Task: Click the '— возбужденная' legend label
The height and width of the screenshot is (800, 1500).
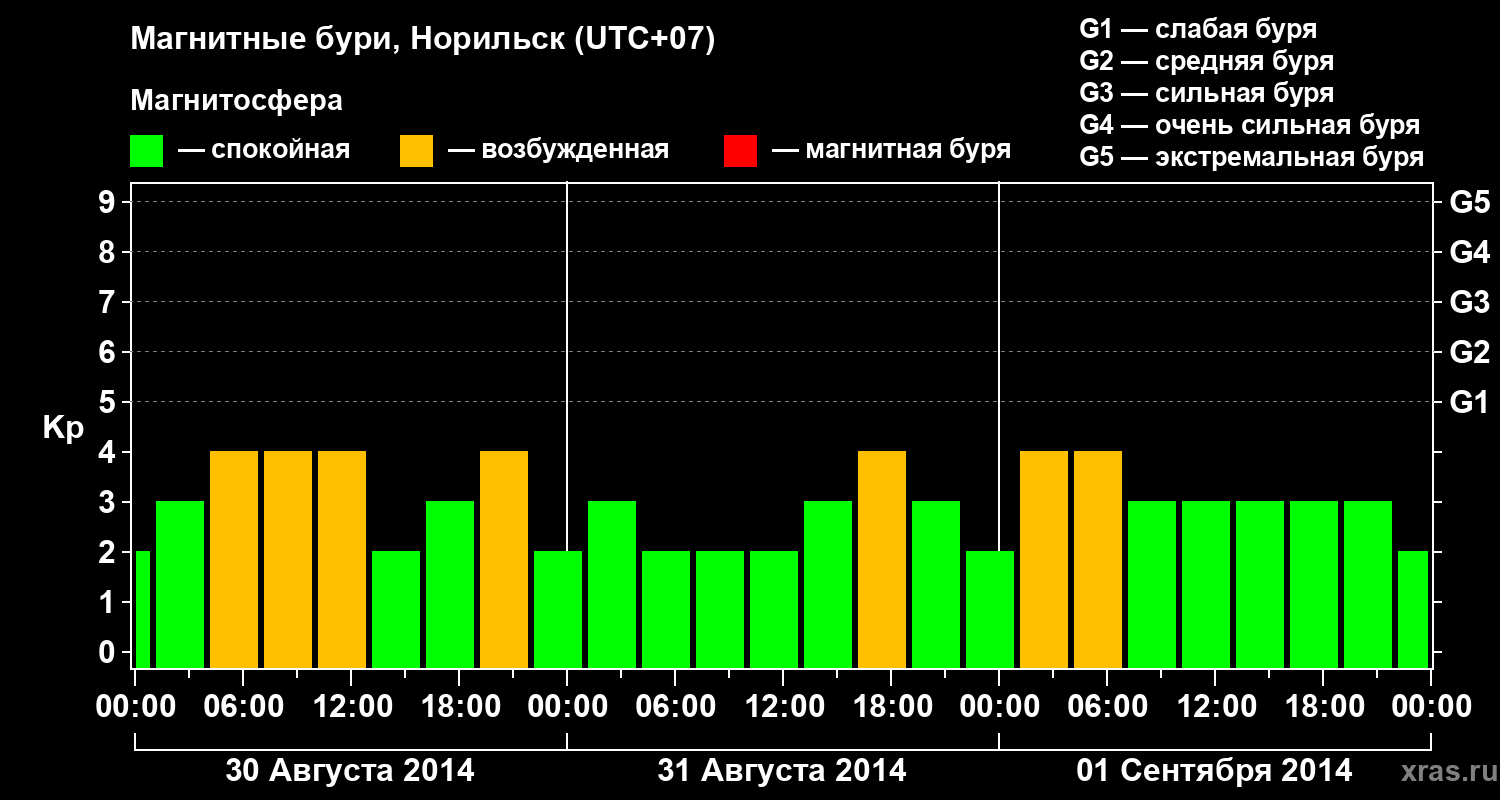Action: click(558, 150)
